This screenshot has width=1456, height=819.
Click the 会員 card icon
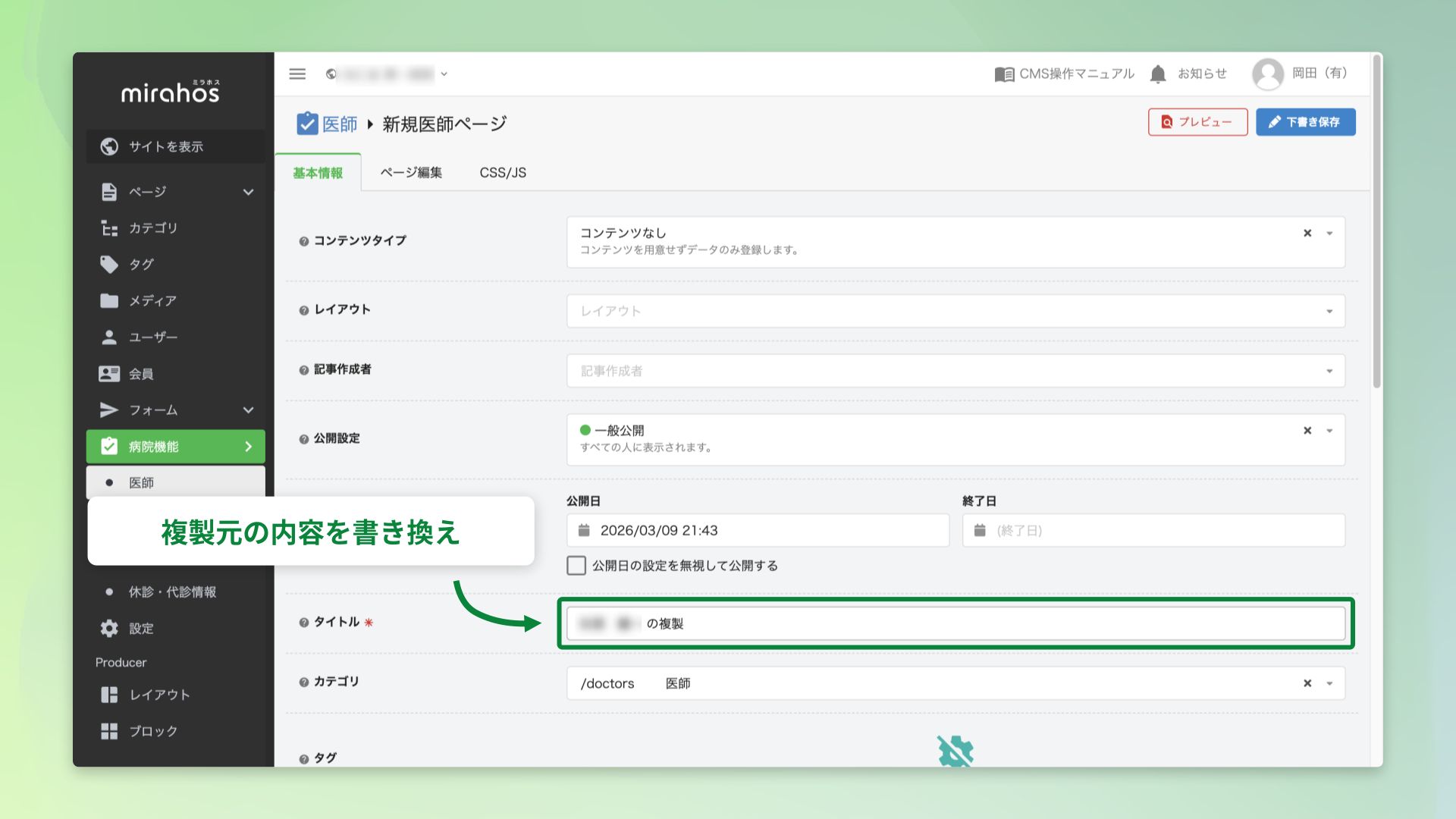click(109, 374)
